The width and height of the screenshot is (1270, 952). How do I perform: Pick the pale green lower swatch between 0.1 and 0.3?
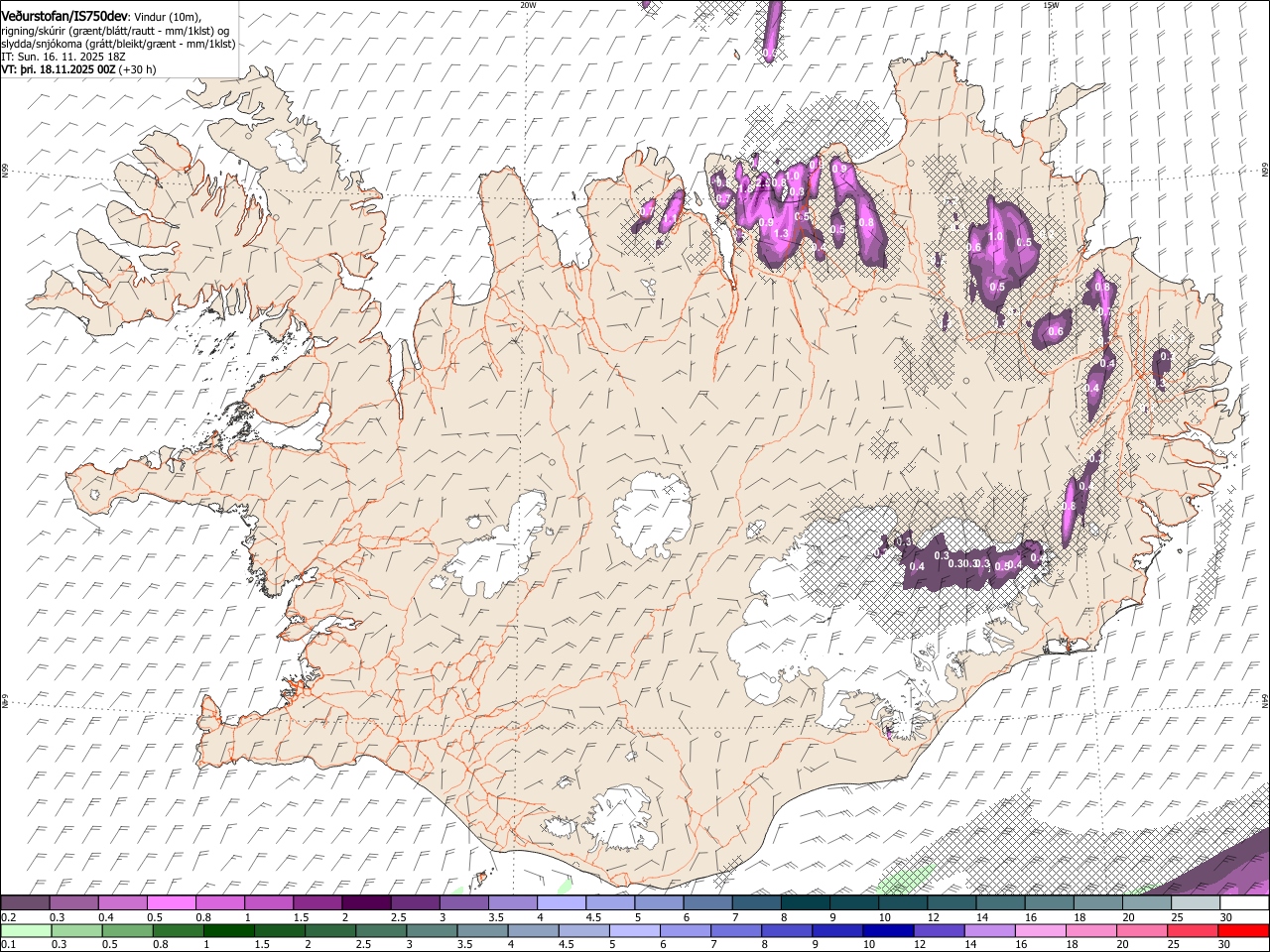pos(26,931)
